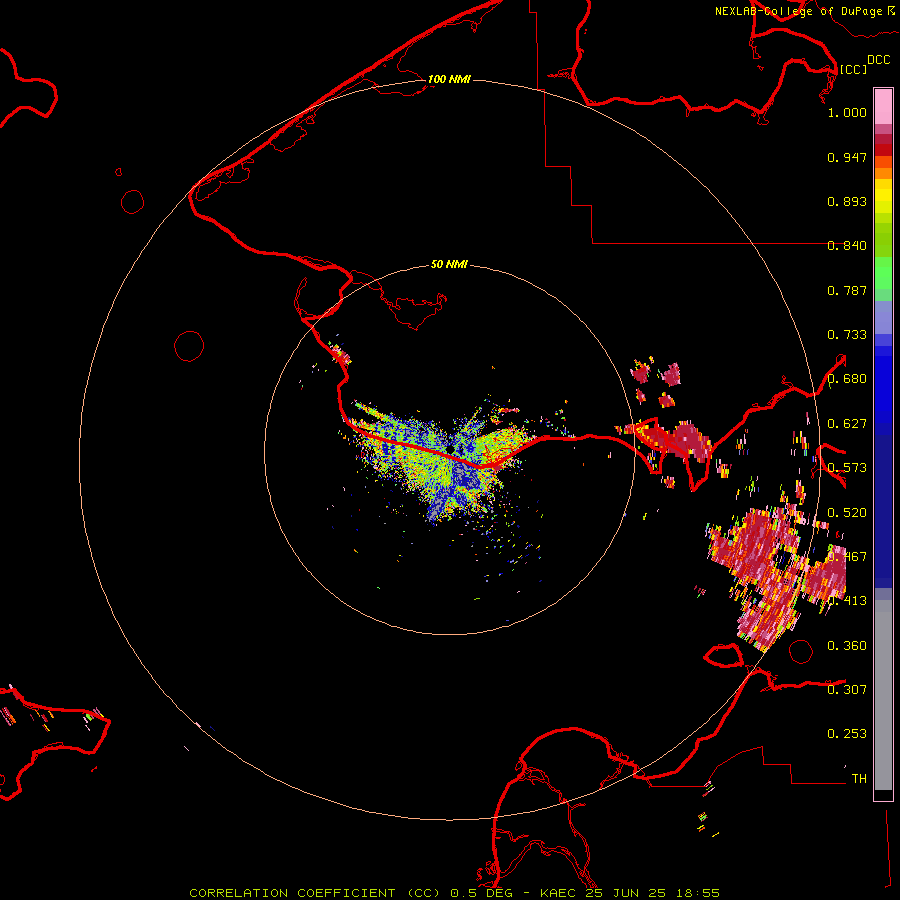Click the 0.680 scale value
900x900 pixels.
pyautogui.click(x=847, y=379)
